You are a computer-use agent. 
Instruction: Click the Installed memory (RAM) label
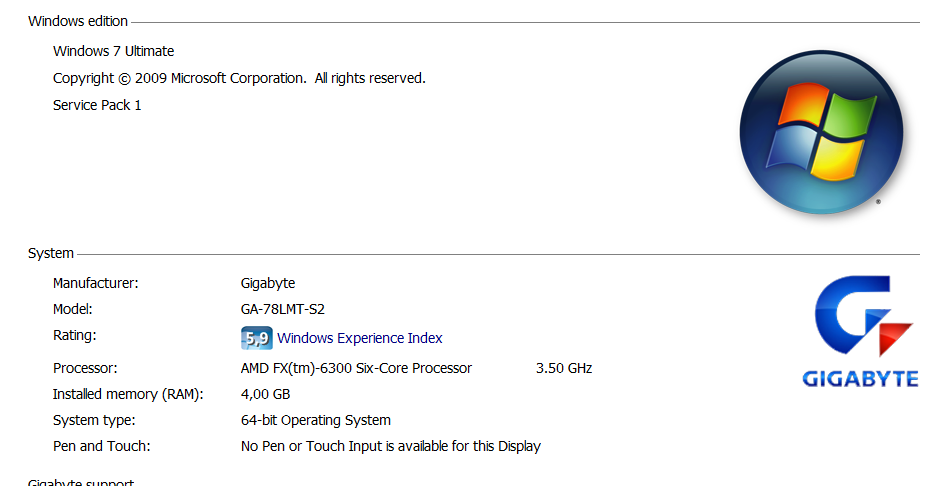click(x=128, y=394)
